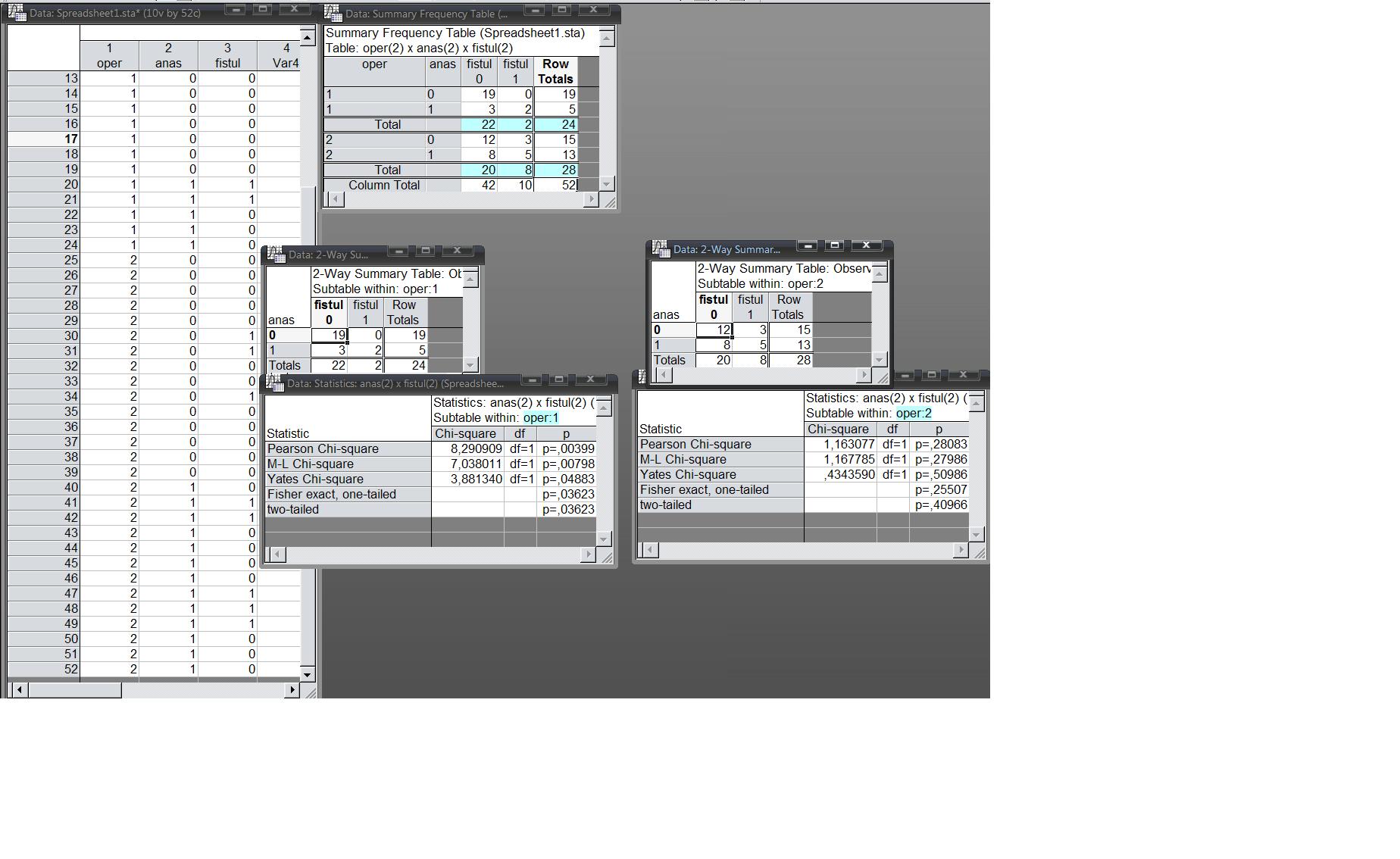Click the oper:1 2-Way Summary window icon

[x=275, y=255]
